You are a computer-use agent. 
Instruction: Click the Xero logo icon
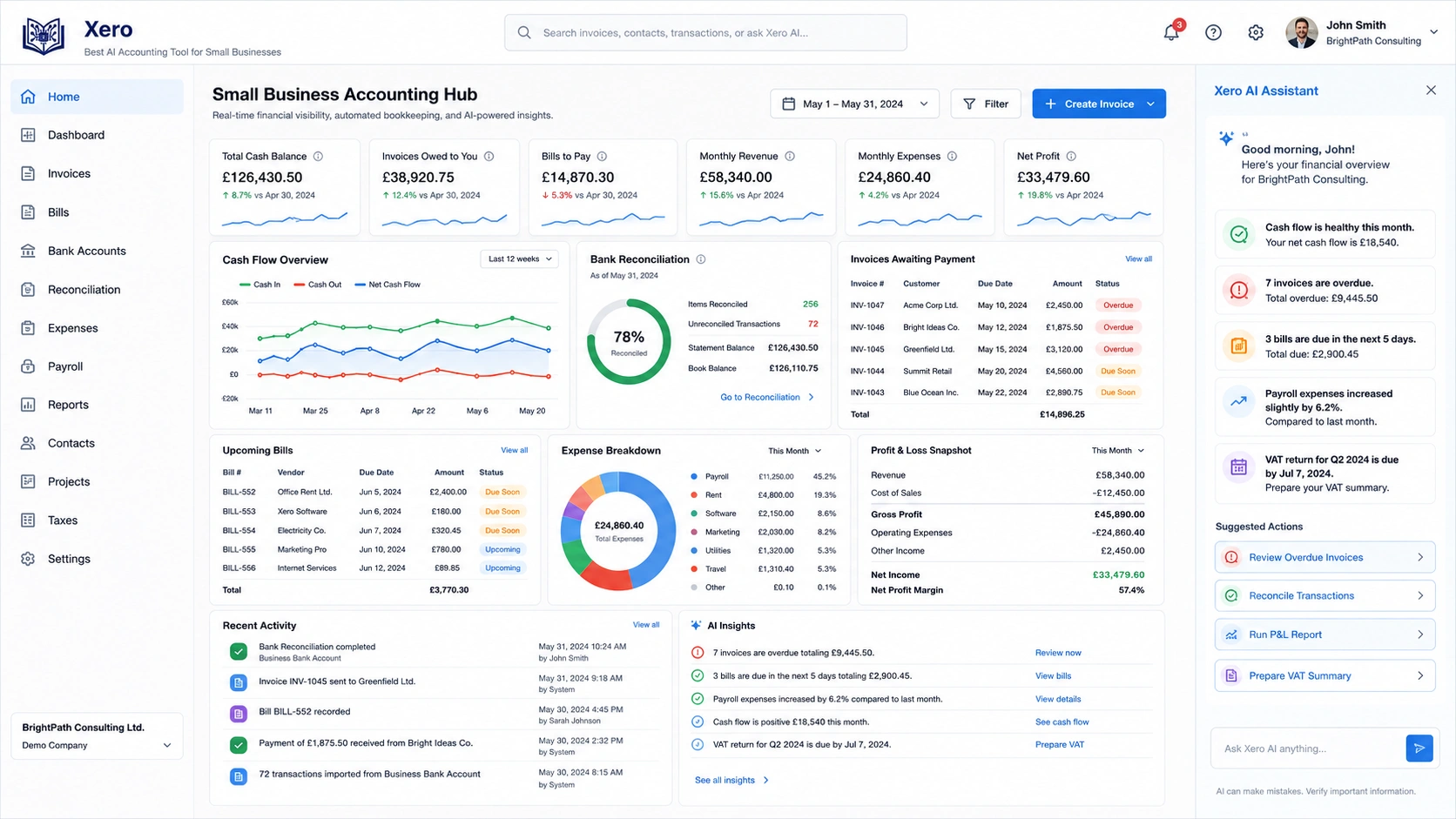pos(44,36)
